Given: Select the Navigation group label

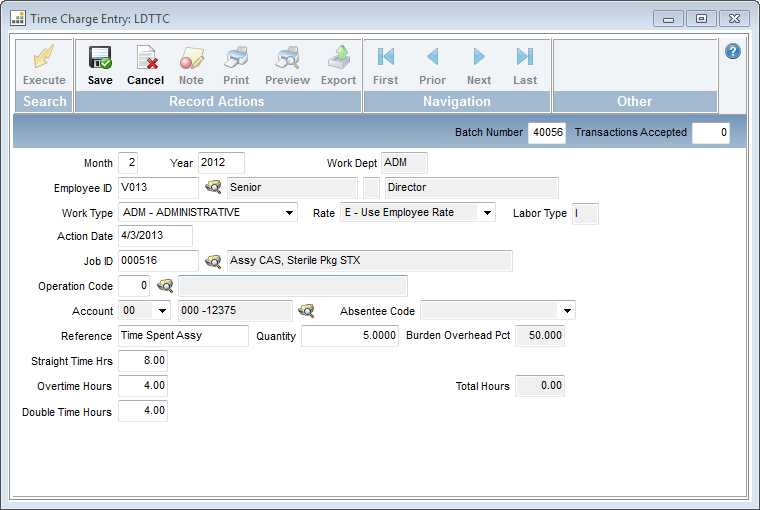Looking at the screenshot, I should click(457, 101).
